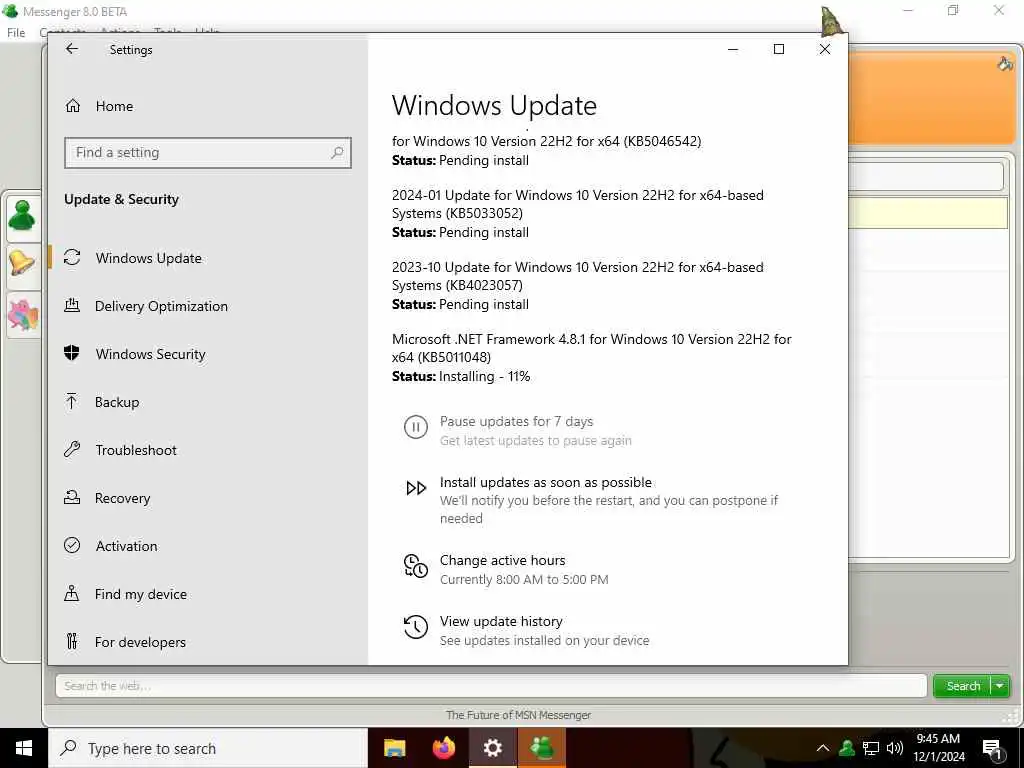Viewport: 1024px width, 768px height.
Task: Click the Change active hours clock icon
Action: (x=416, y=566)
